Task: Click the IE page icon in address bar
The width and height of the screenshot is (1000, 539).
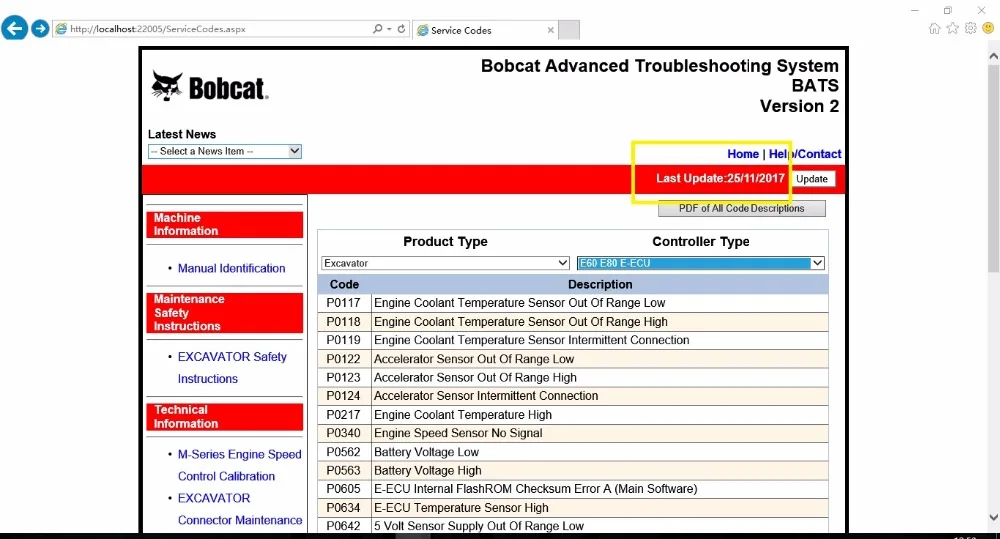Action: pos(61,29)
